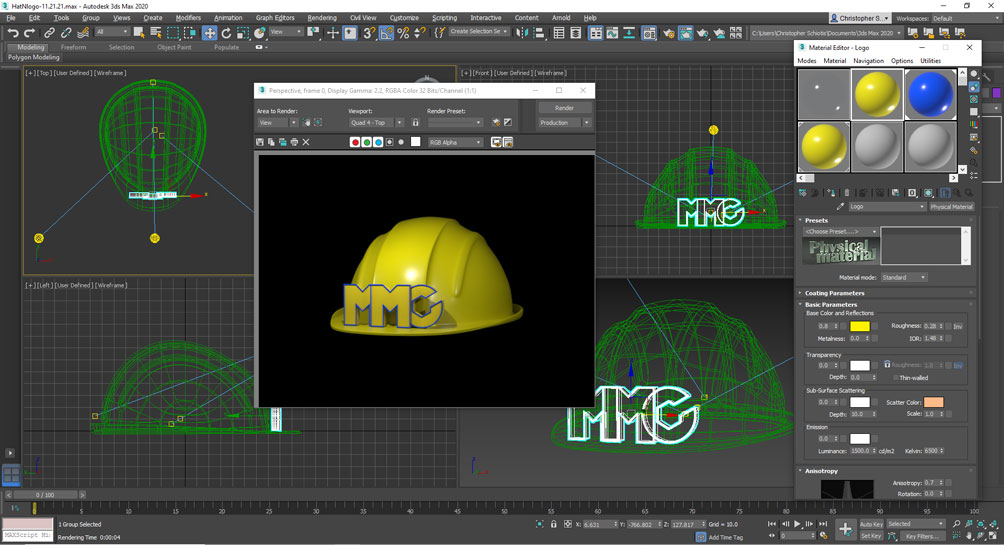Image resolution: width=1004 pixels, height=545 pixels.
Task: Activate the Select and Link tool
Action: pyautogui.click(x=49, y=33)
